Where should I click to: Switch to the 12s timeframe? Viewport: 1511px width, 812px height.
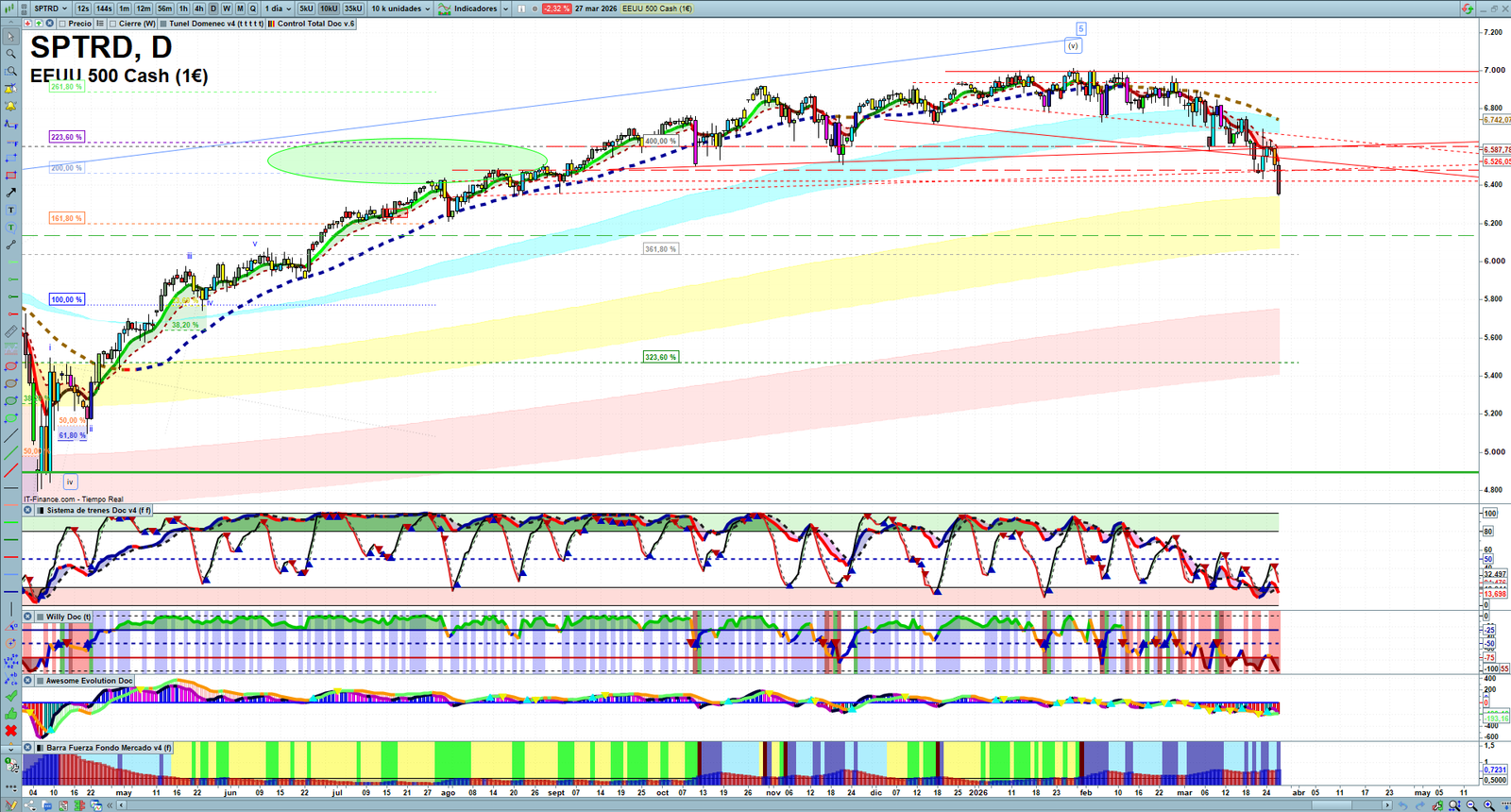(83, 8)
